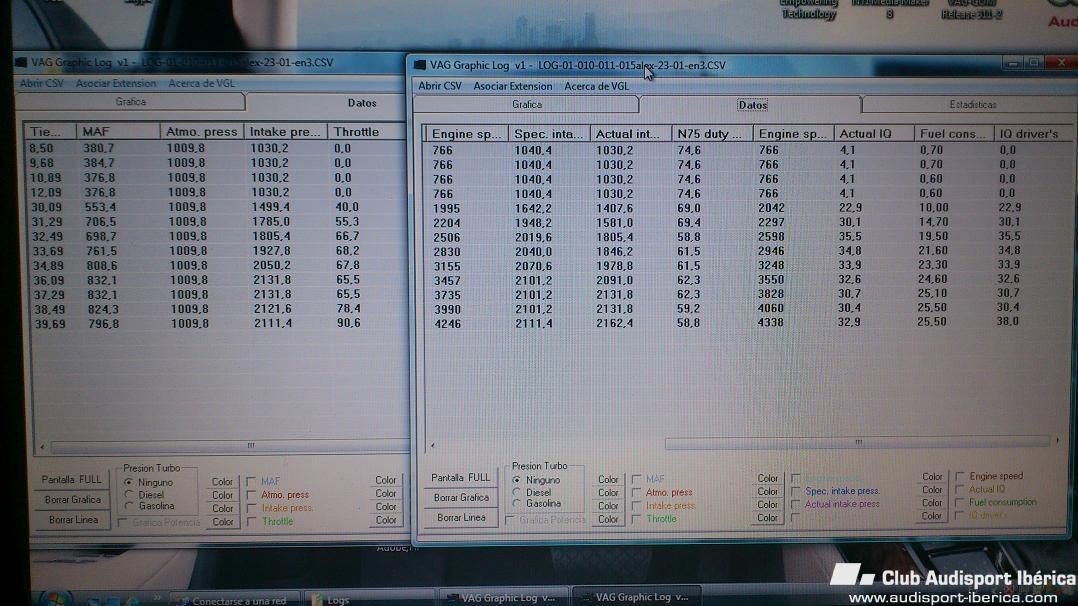
Task: Open Asociar Extension menu in front window
Action: pos(512,86)
